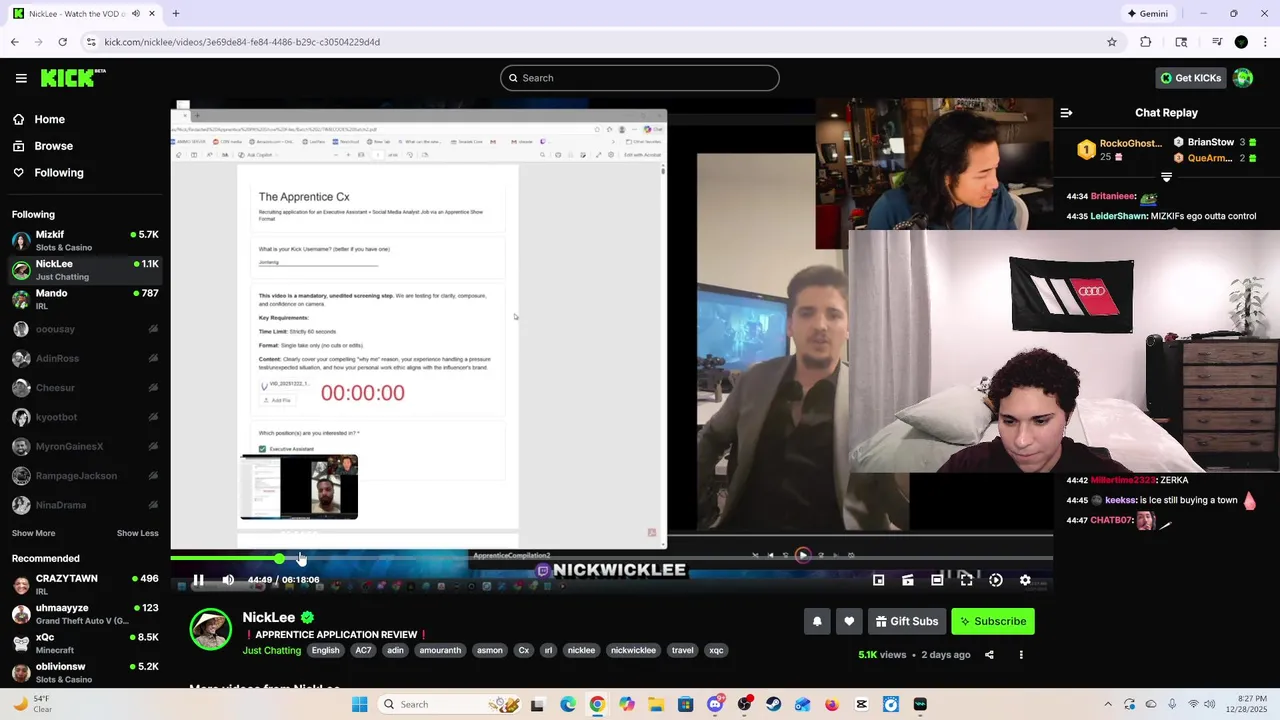
Task: Focus the Kick search field
Action: pos(640,78)
